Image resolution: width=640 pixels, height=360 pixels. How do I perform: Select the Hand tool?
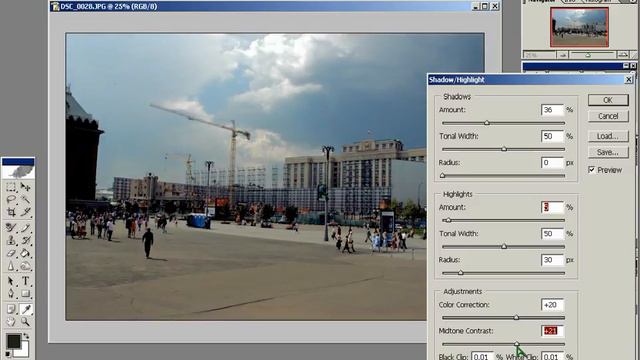[11, 322]
